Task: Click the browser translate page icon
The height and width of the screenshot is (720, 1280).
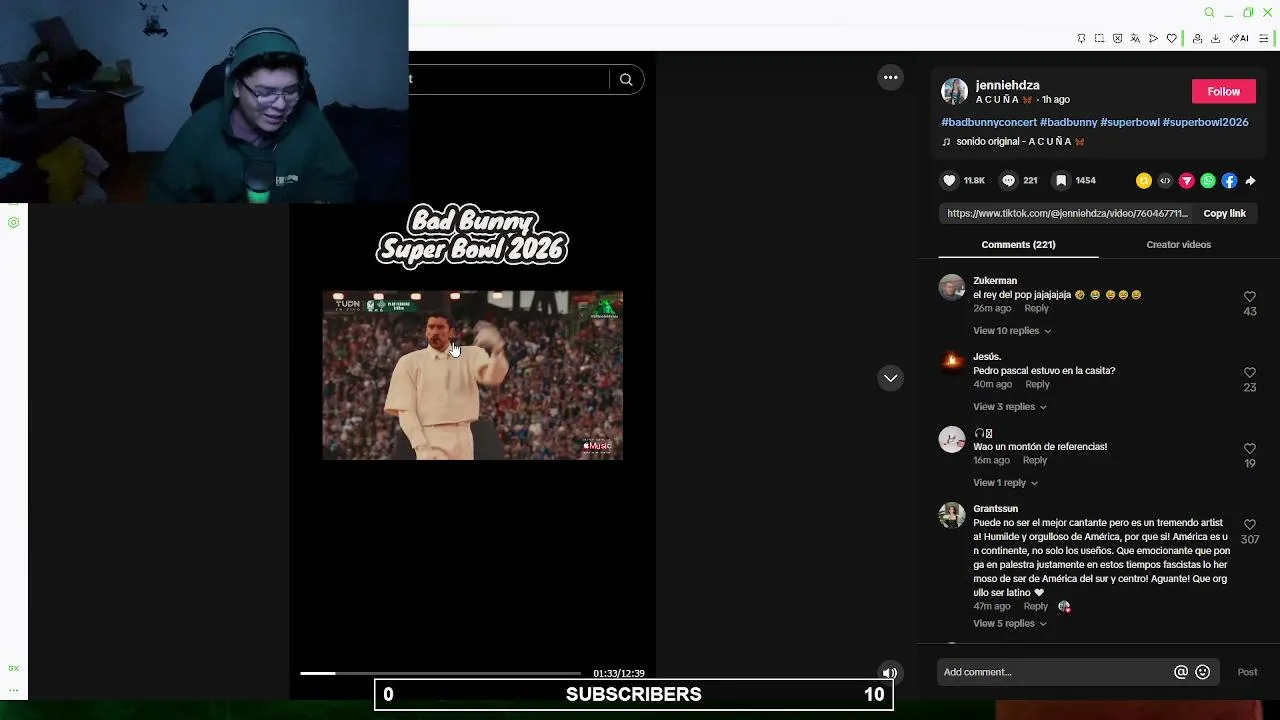Action: 1135,39
